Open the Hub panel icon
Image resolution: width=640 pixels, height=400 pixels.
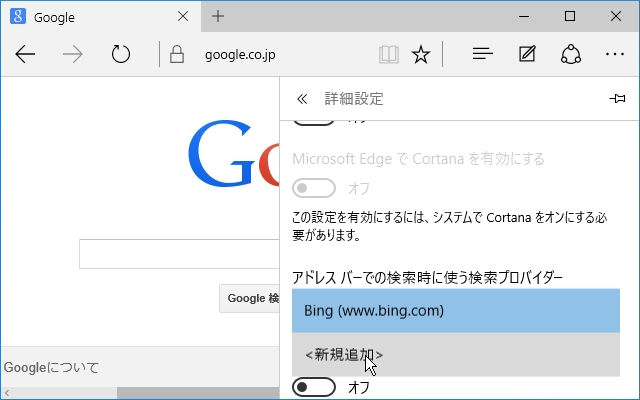pyautogui.click(x=482, y=54)
